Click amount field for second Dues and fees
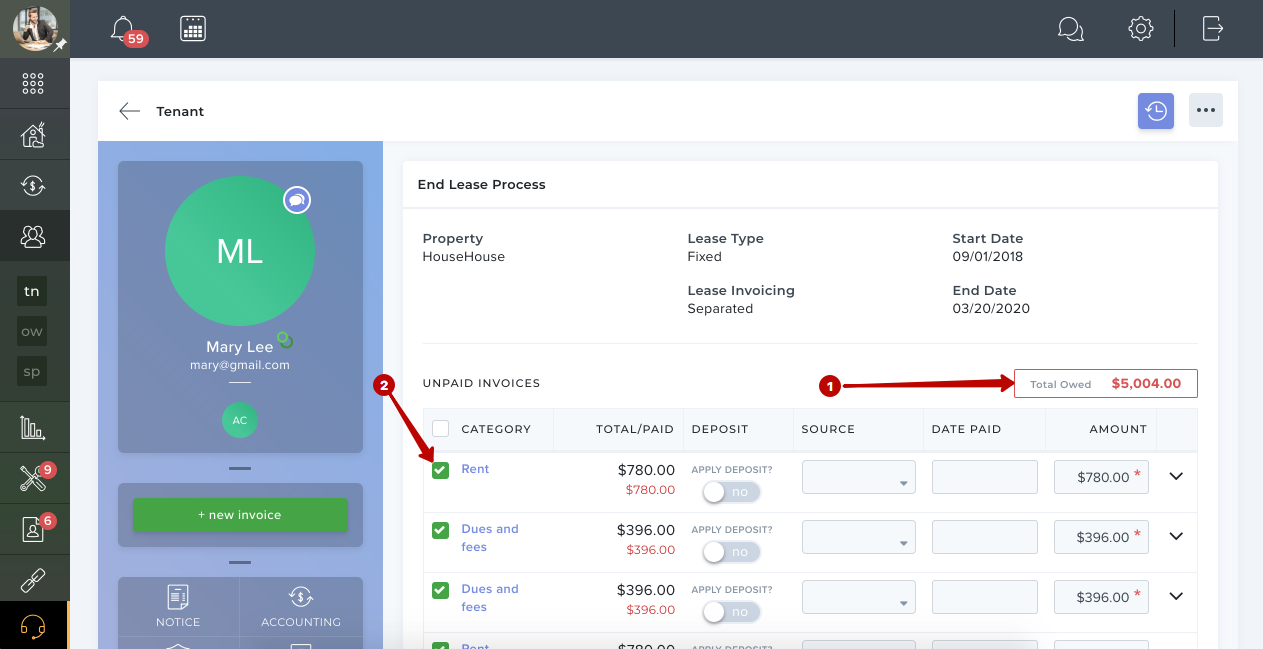 [x=1101, y=597]
